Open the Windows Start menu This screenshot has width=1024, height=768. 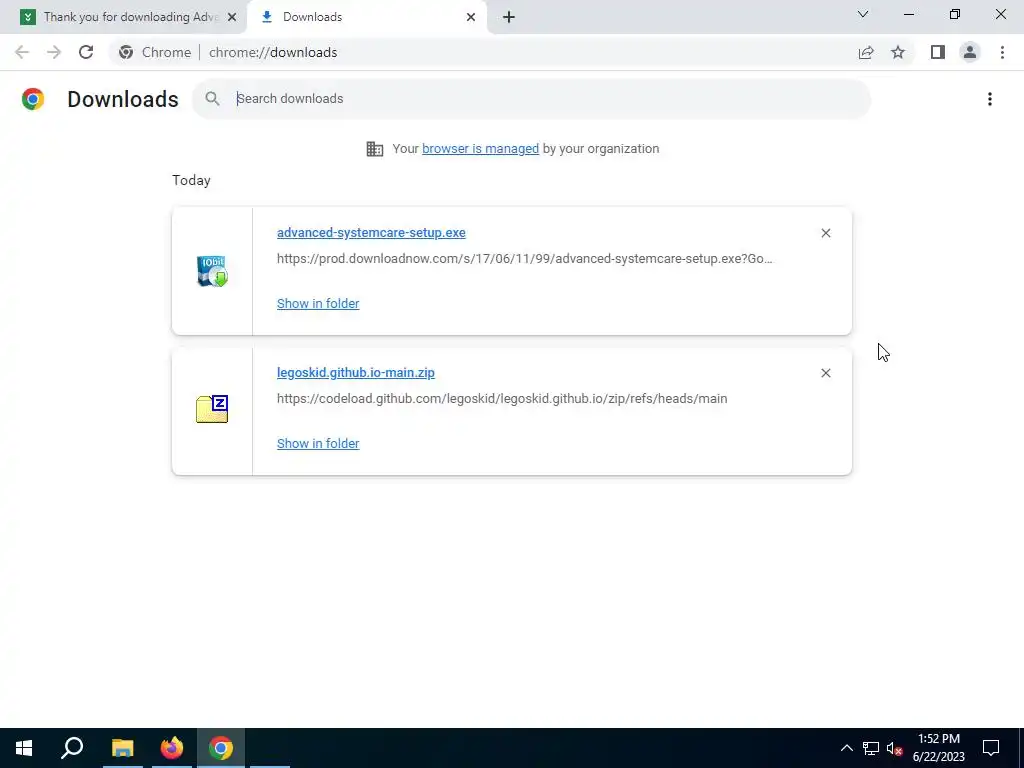(x=24, y=748)
